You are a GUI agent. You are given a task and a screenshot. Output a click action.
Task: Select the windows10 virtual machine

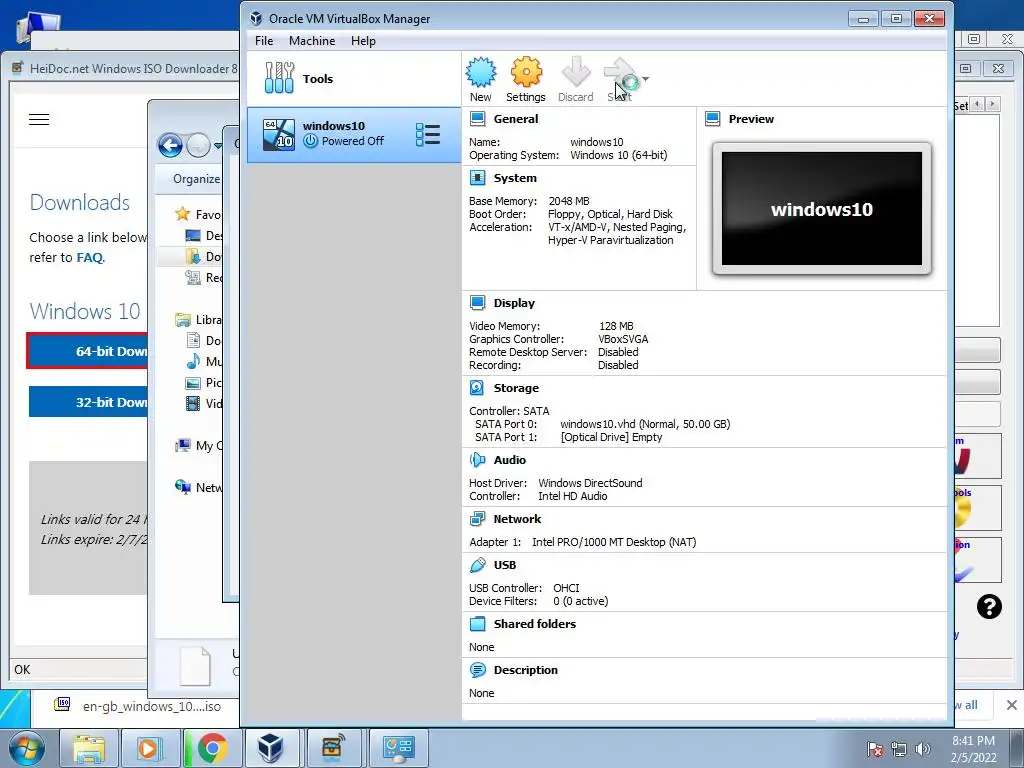point(353,135)
